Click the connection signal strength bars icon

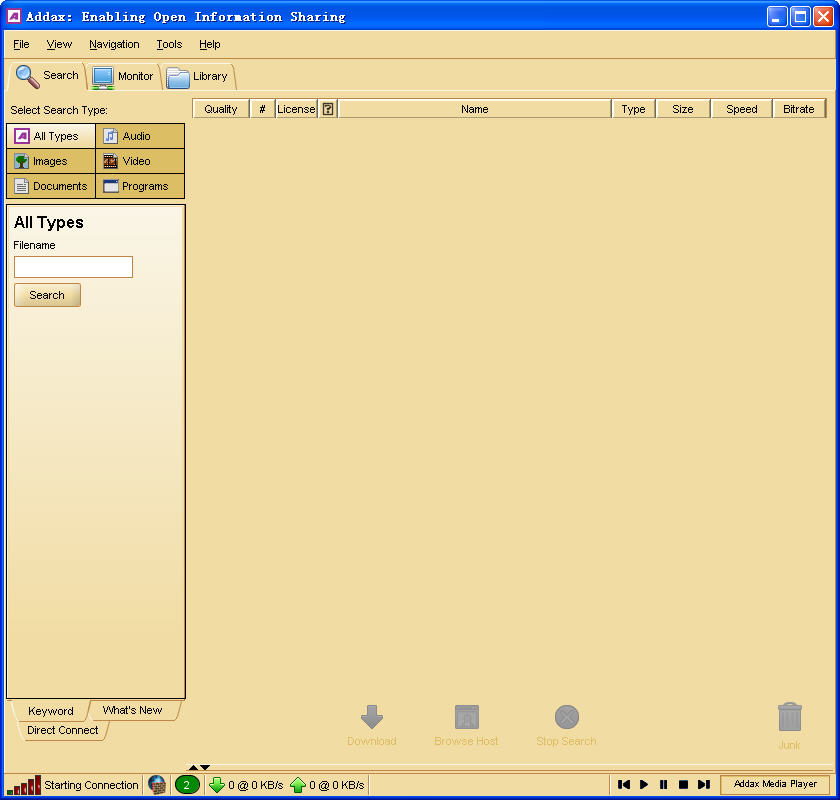[x=24, y=785]
